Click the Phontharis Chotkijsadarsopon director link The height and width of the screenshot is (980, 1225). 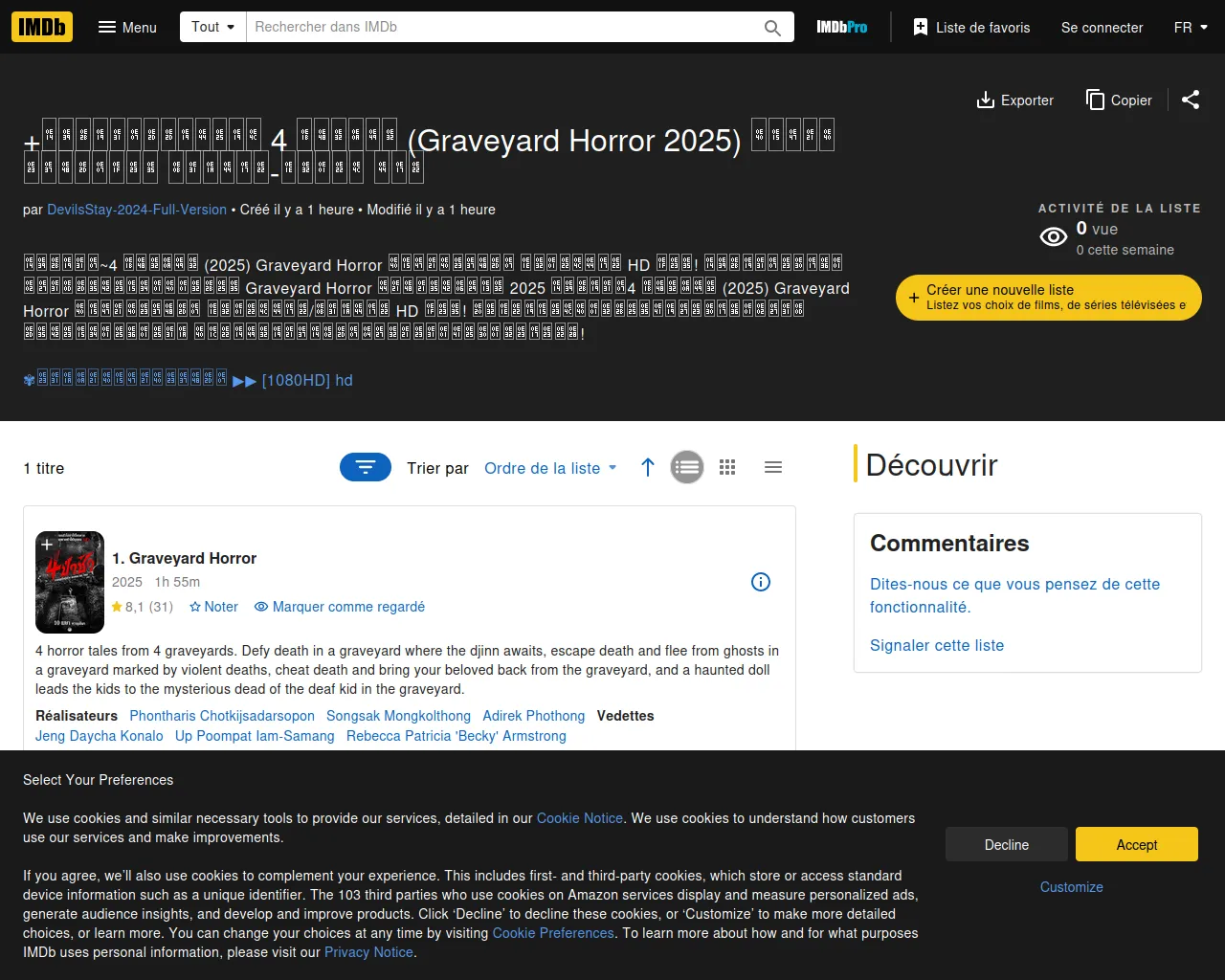coord(222,716)
